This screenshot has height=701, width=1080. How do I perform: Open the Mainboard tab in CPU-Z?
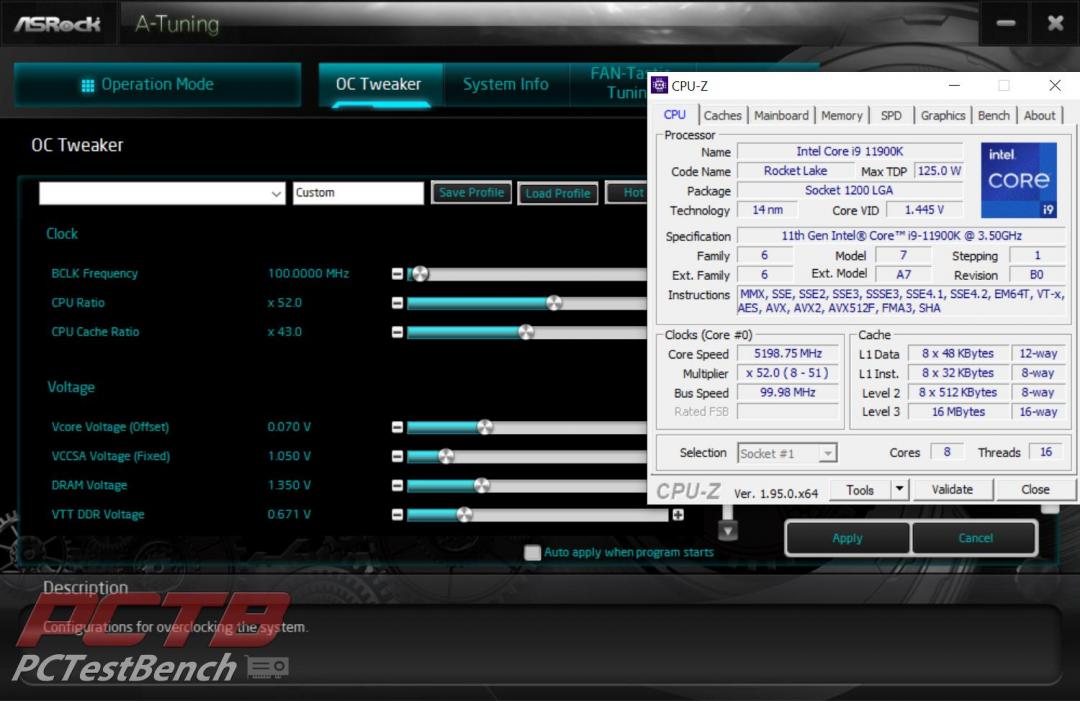pos(781,116)
